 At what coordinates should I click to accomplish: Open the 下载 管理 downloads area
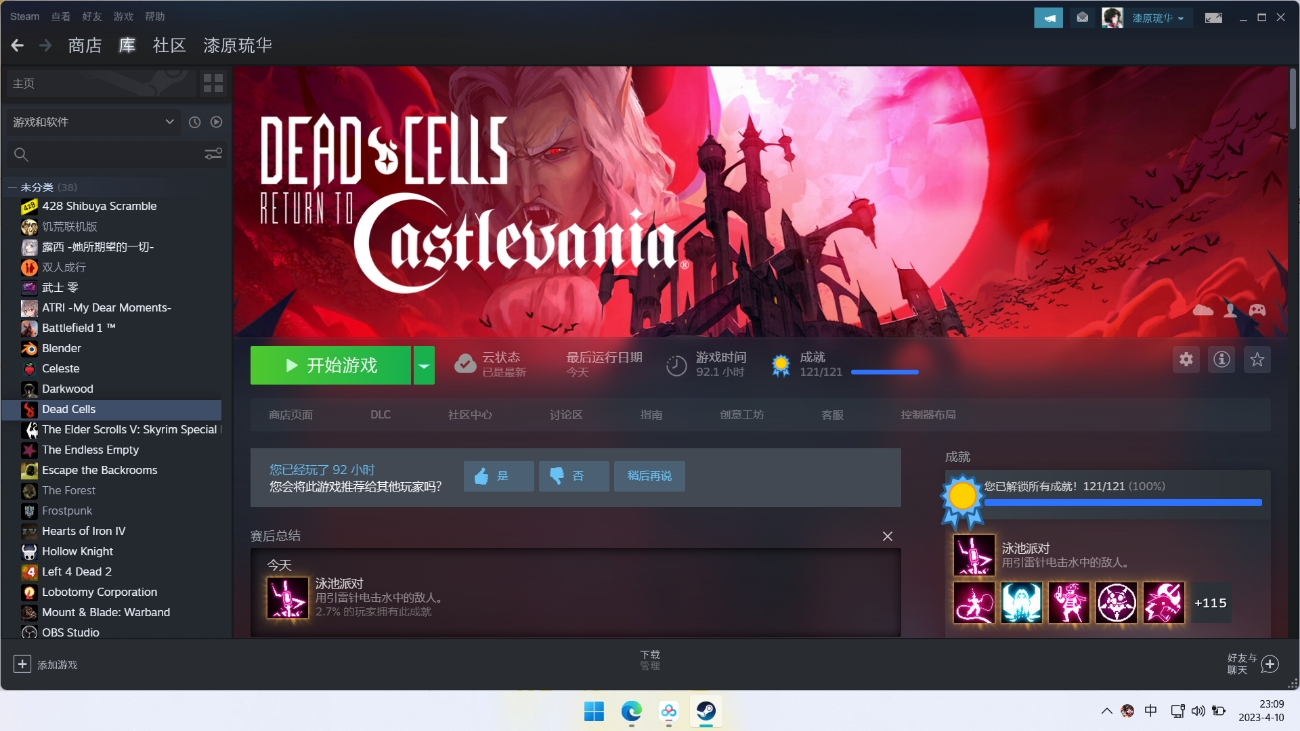(x=650, y=660)
